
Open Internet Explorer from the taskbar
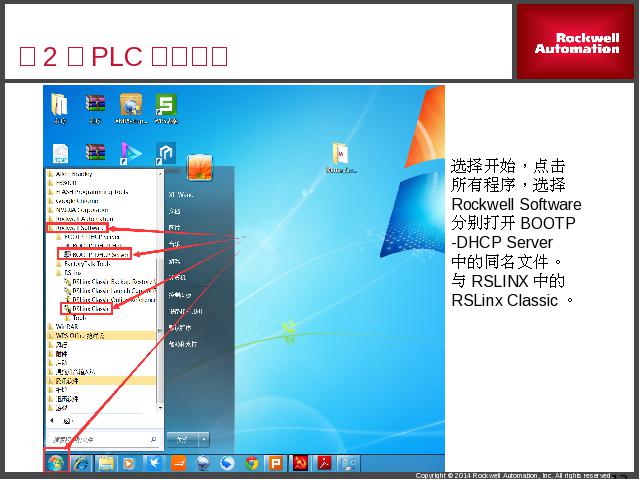click(81, 463)
